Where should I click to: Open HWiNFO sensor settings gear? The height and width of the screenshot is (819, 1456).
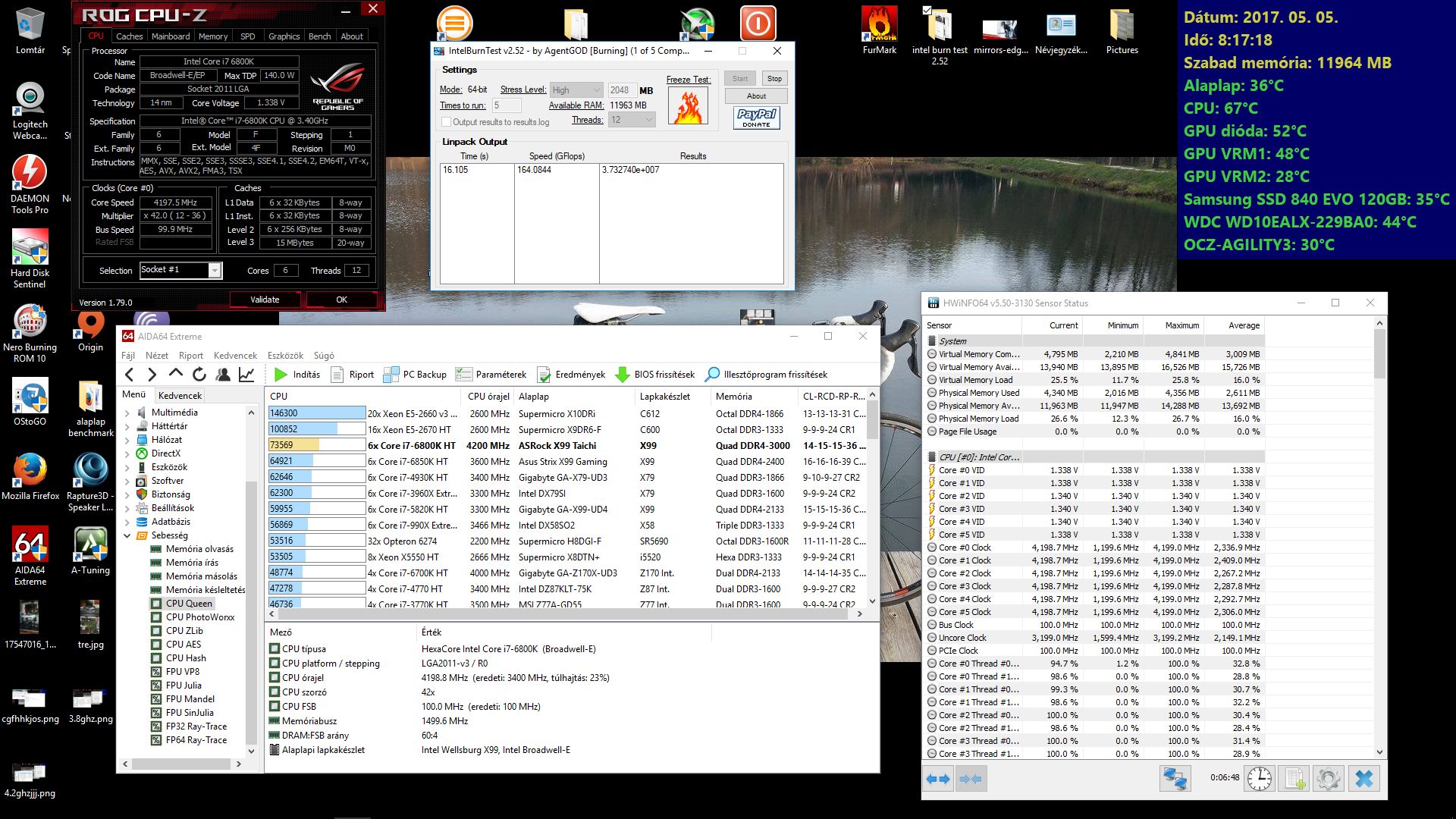1329,779
